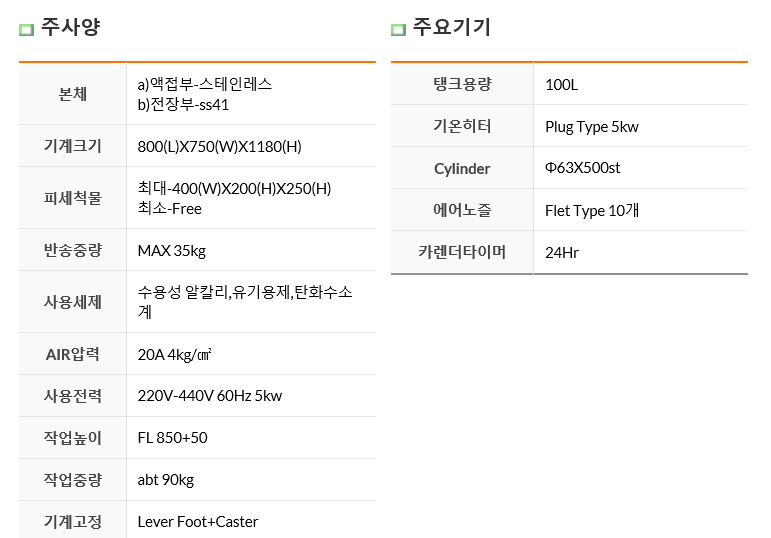Viewport: 771px width, 538px height.
Task: Click the 220V-440V 60Hz 5kw value
Action: click(x=209, y=396)
